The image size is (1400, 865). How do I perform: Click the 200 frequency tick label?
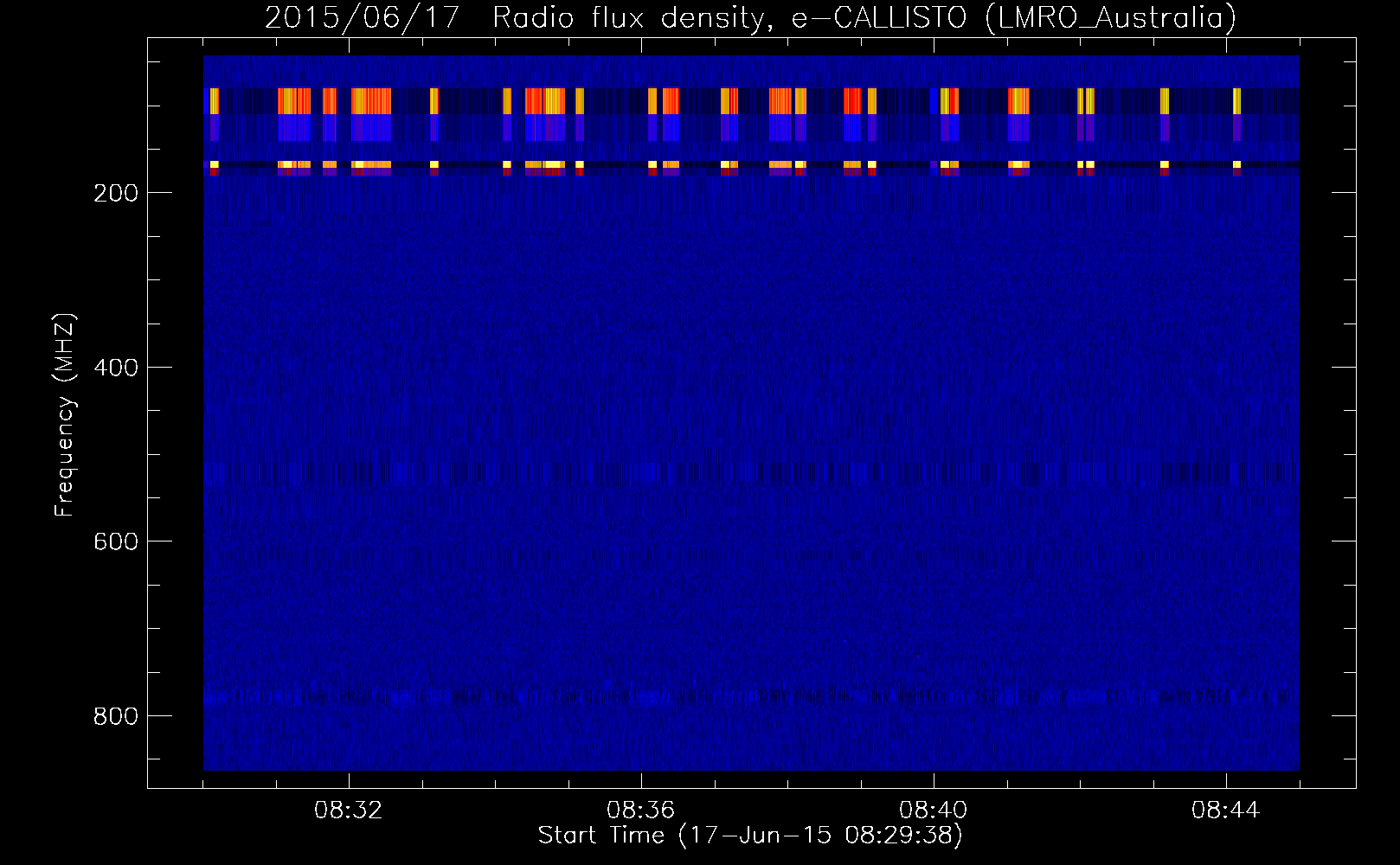[x=116, y=193]
